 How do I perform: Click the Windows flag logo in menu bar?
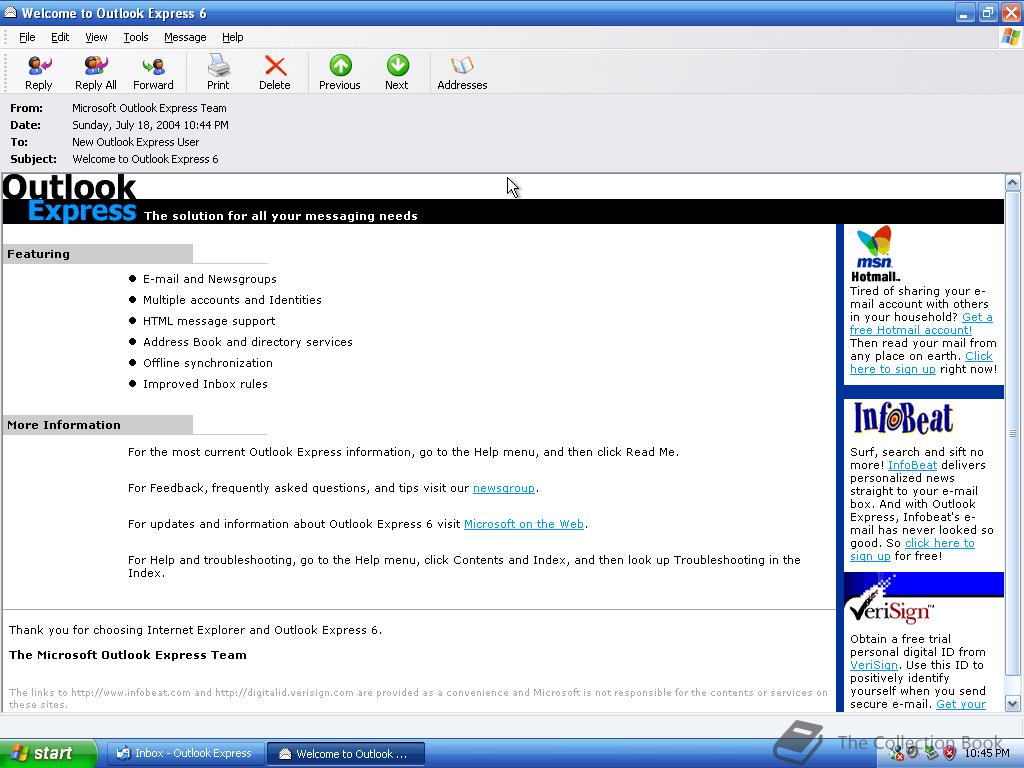1011,37
